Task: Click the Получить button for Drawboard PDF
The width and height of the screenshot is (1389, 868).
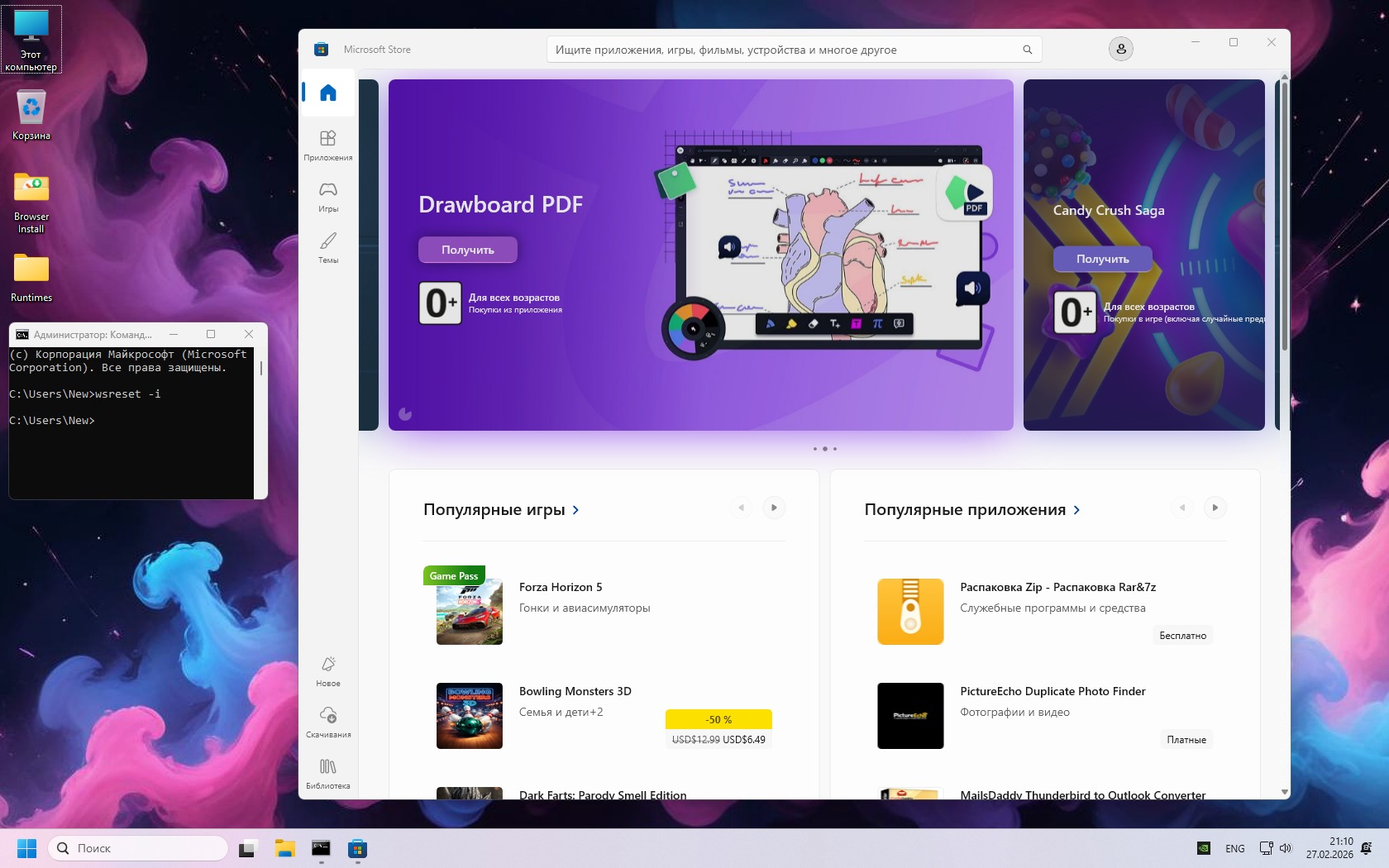Action: 467,250
